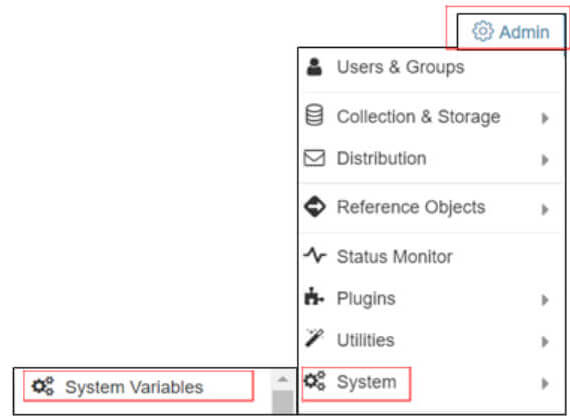Expand the Reference Objects submenu arrow
This screenshot has height=419, width=570.
pos(545,209)
